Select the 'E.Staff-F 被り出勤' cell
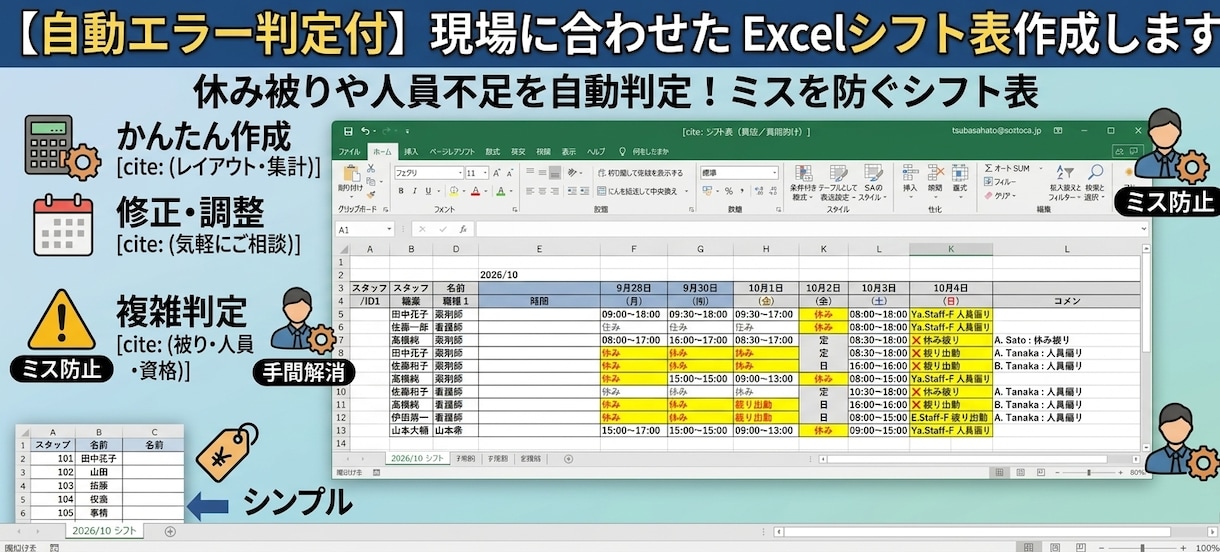Viewport: 1220px width, 552px height. coord(950,417)
